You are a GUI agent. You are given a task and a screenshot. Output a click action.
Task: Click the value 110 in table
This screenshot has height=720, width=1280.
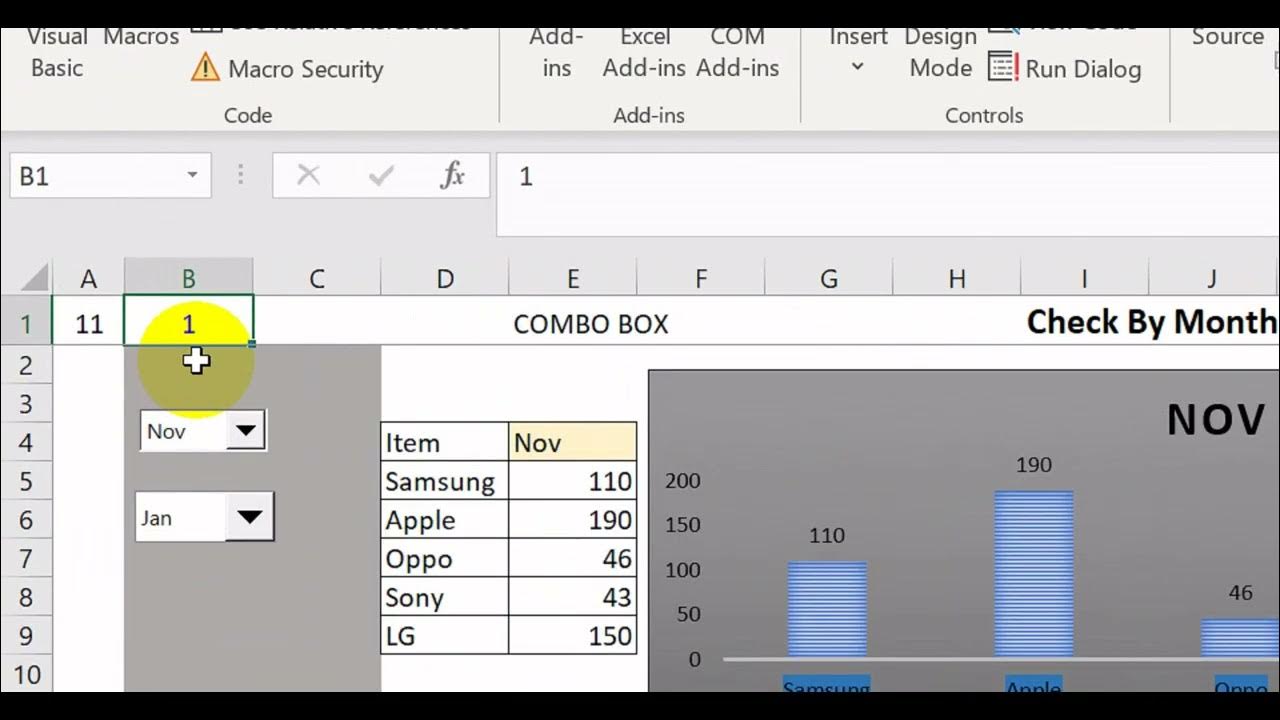click(573, 481)
